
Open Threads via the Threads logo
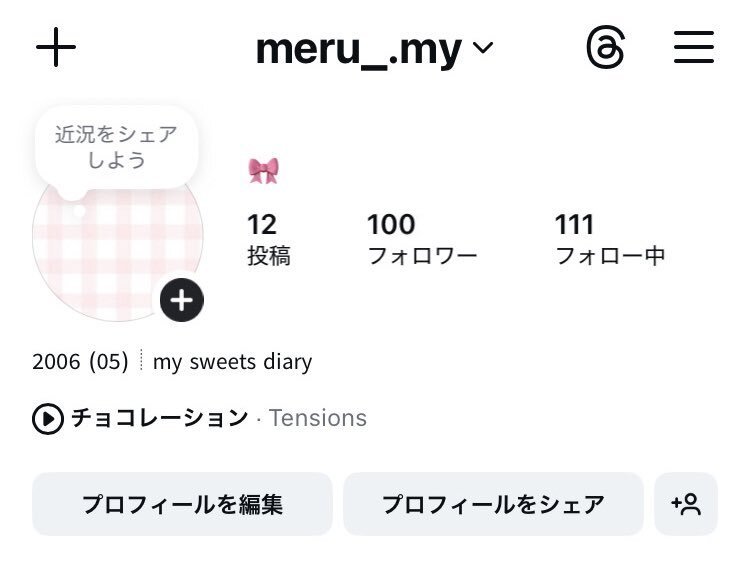606,48
